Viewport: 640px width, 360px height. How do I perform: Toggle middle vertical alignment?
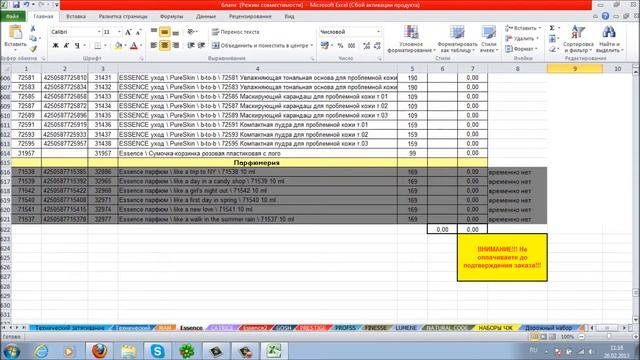(164, 32)
